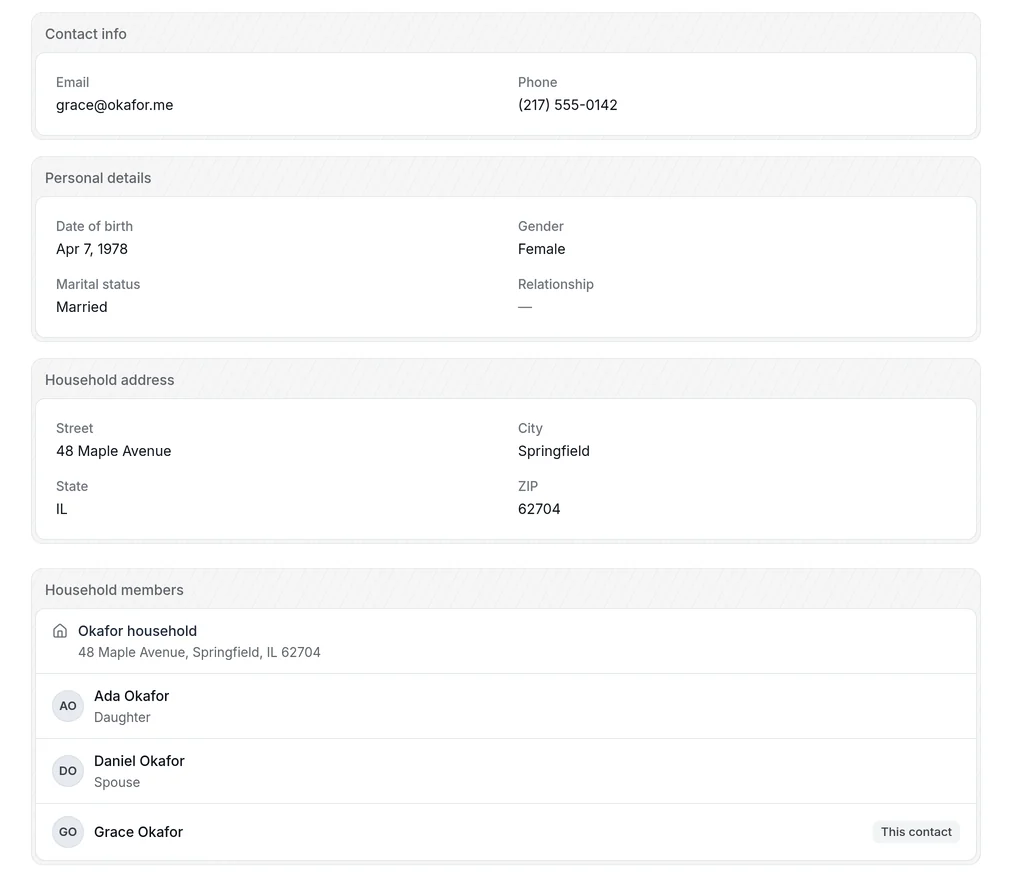Click the City field label

[x=531, y=429]
